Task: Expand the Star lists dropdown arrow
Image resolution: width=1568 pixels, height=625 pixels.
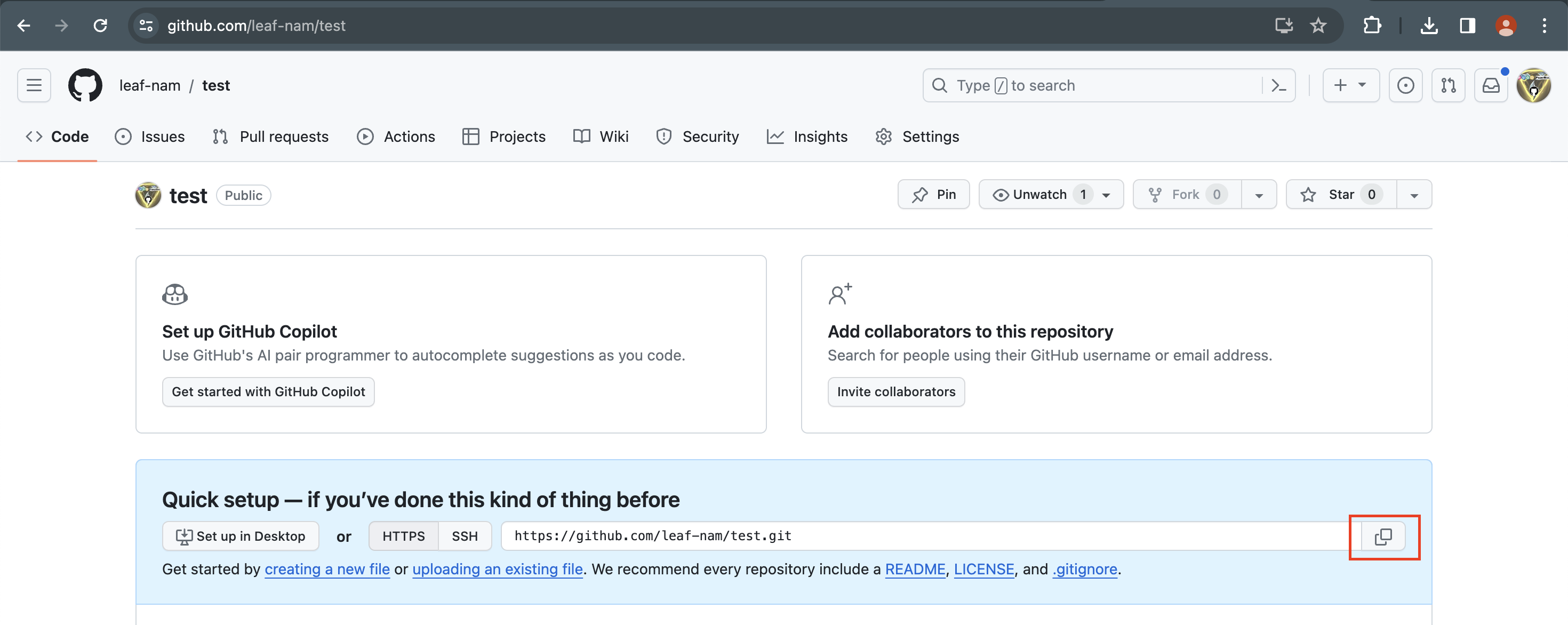Action: coord(1414,195)
